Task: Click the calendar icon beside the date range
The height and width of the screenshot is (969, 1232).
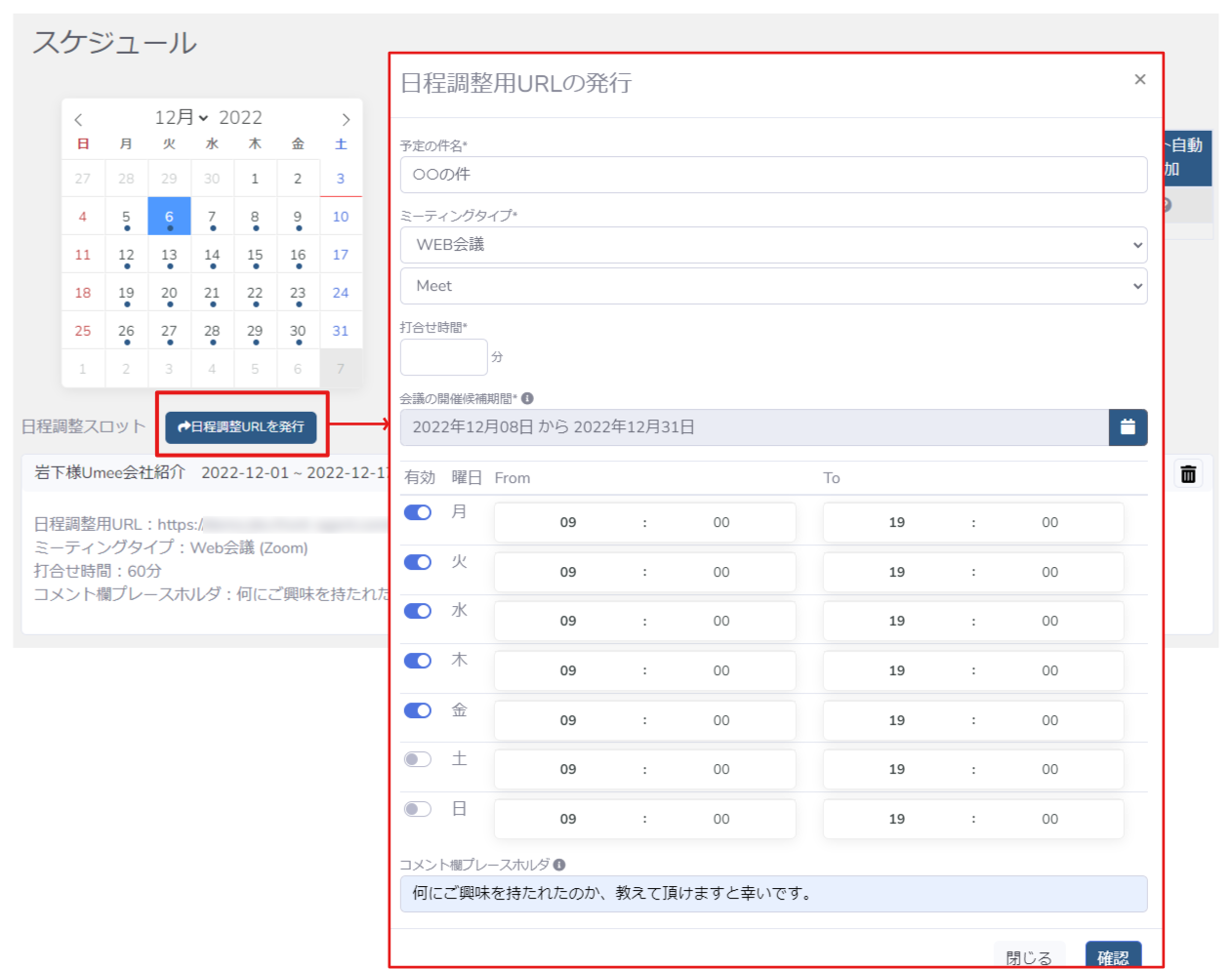Action: click(x=1128, y=427)
